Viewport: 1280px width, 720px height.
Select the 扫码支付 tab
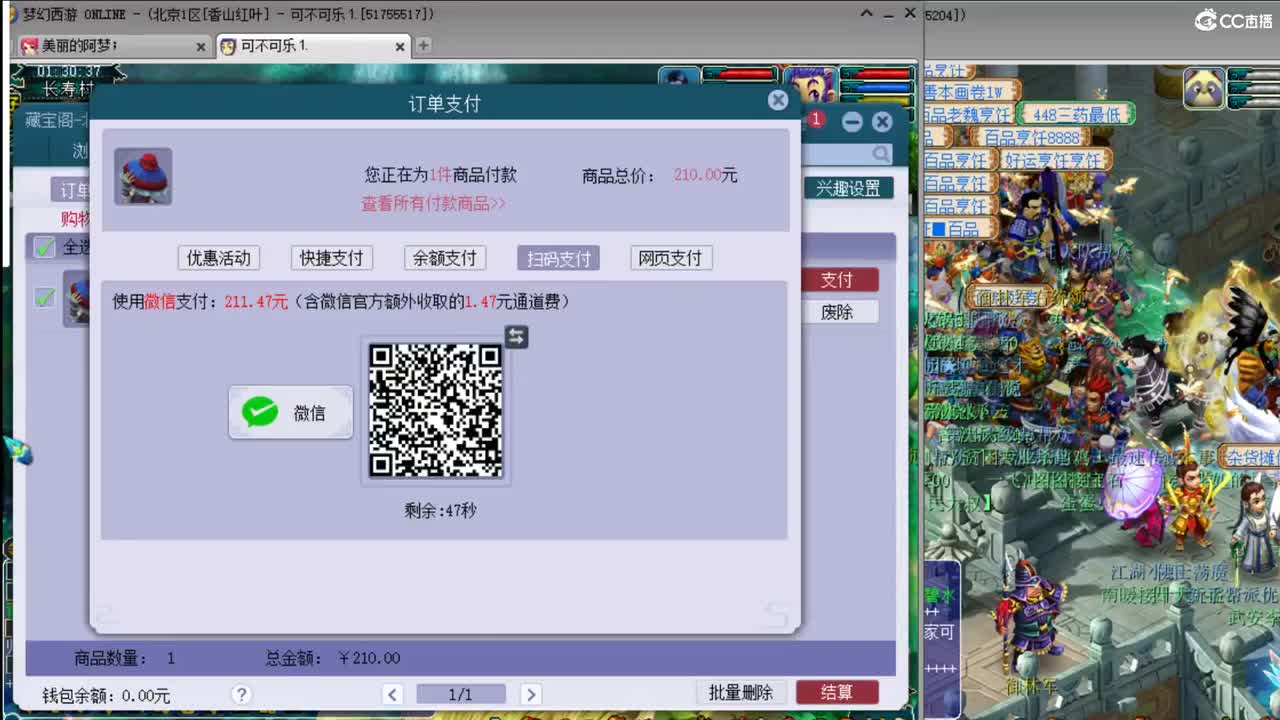click(x=558, y=258)
